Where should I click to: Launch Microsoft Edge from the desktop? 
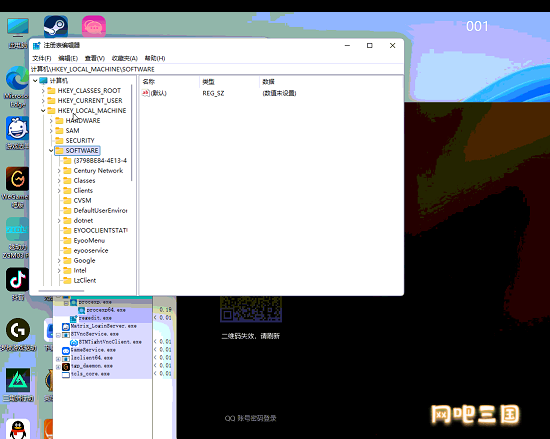[x=17, y=78]
